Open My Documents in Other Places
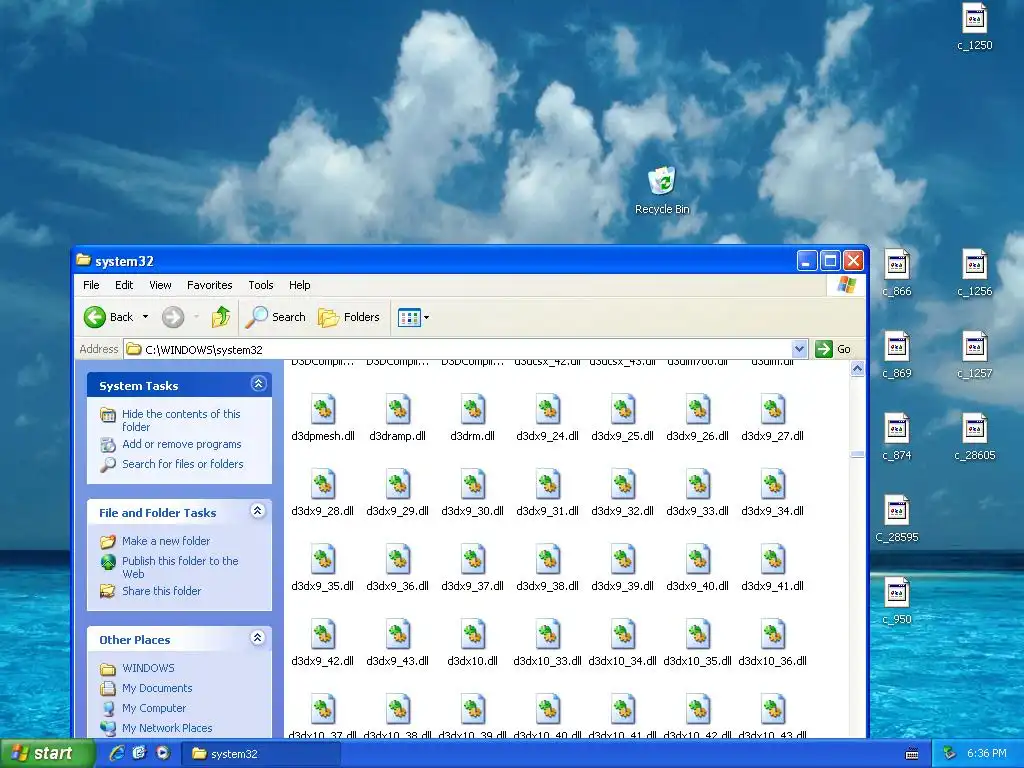 [x=157, y=688]
